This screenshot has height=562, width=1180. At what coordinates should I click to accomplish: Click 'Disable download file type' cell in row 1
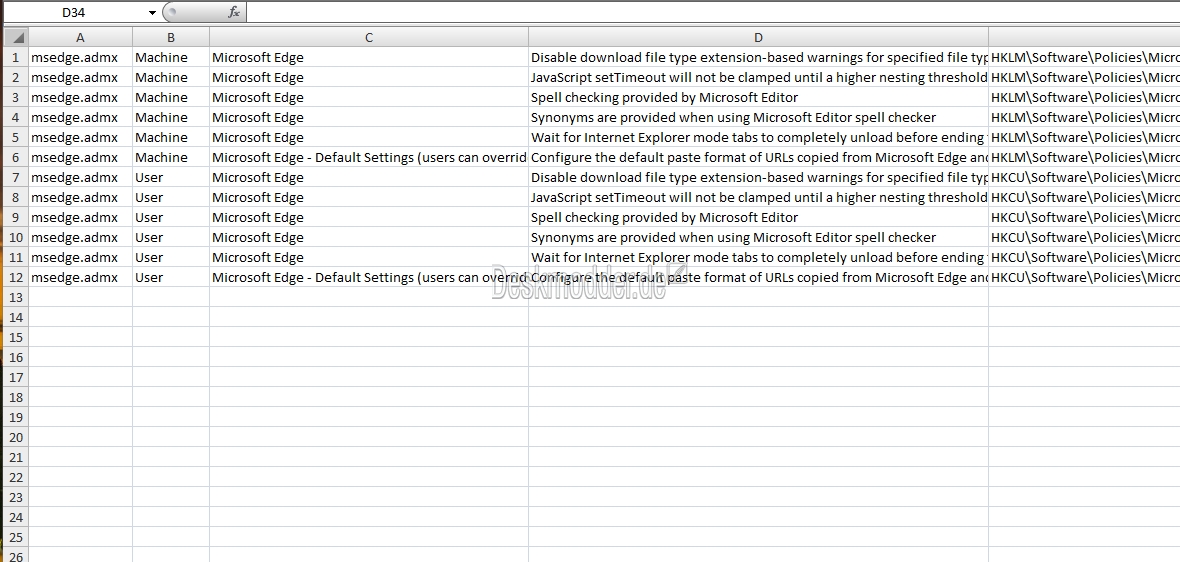point(759,57)
